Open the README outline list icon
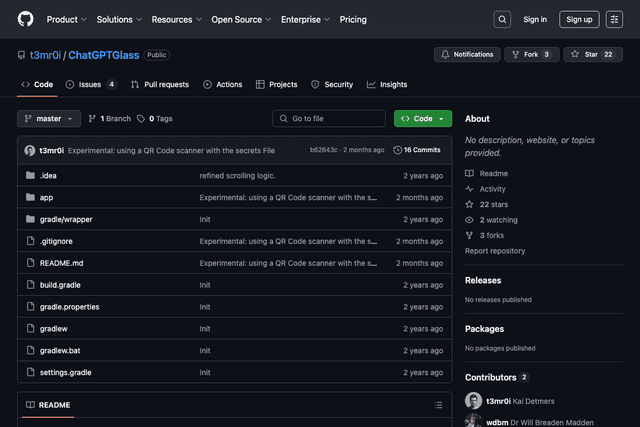 438,405
